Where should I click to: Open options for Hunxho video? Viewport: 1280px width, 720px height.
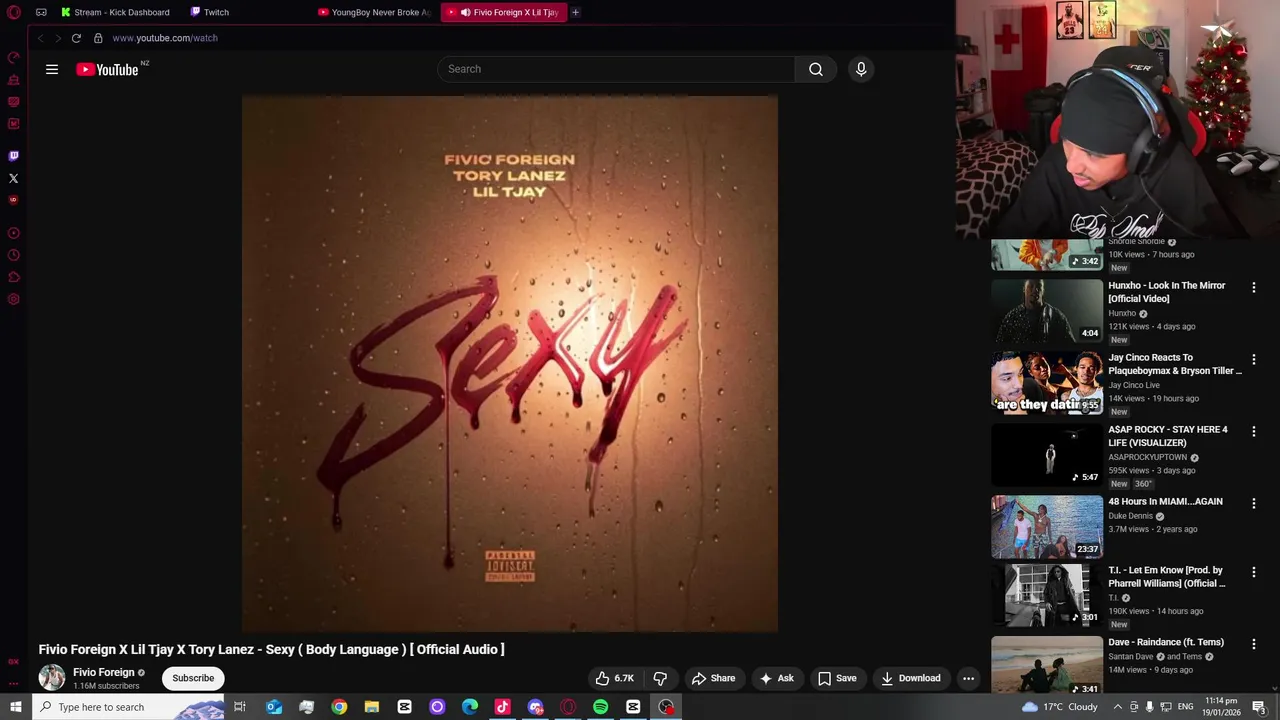(1253, 287)
